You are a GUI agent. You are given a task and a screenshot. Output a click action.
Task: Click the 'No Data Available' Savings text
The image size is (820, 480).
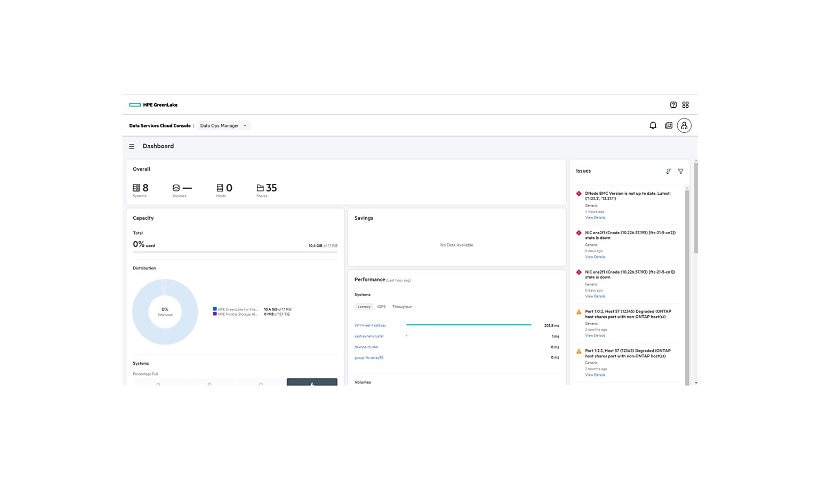tap(457, 245)
